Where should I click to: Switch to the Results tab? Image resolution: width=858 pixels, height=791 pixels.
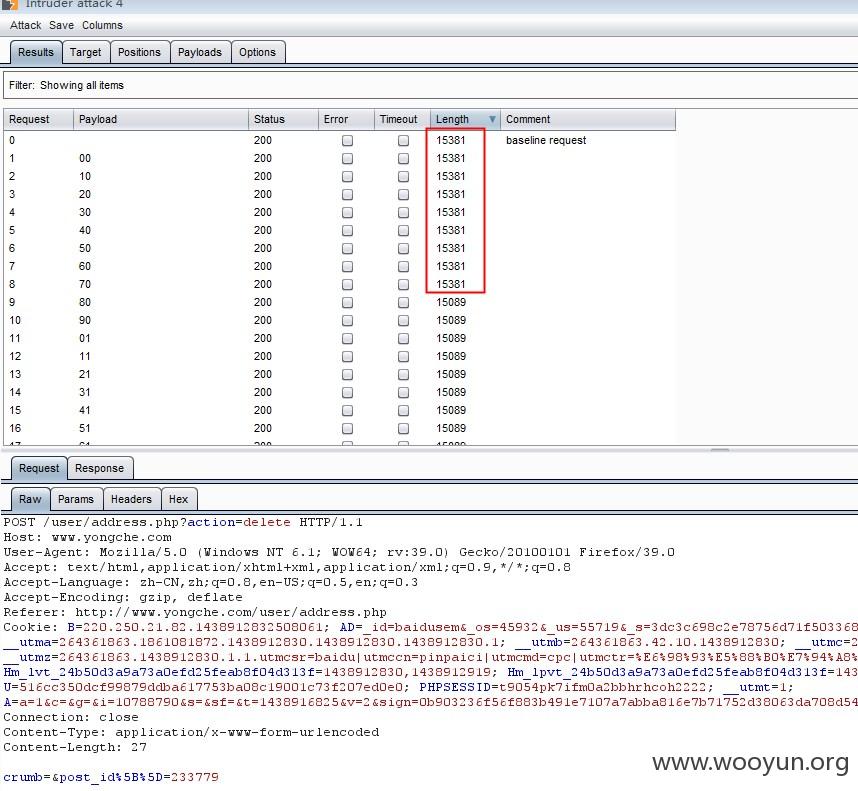click(x=36, y=52)
